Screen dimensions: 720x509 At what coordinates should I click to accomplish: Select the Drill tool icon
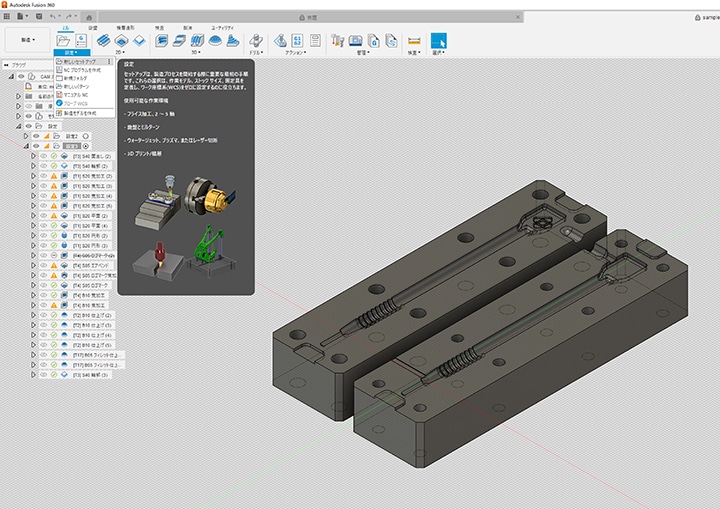click(255, 41)
